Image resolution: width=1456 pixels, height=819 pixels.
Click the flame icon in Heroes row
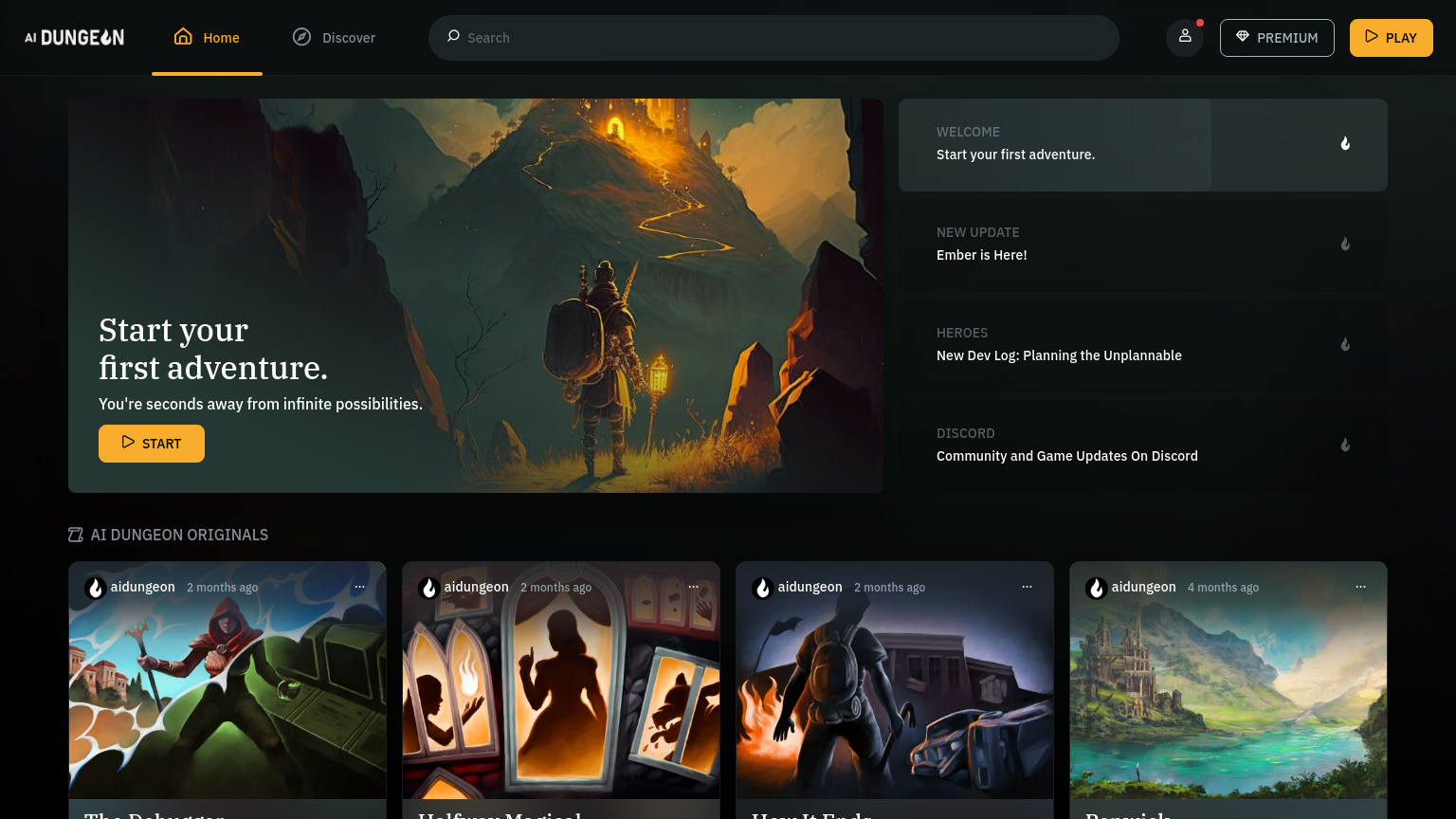tap(1344, 345)
